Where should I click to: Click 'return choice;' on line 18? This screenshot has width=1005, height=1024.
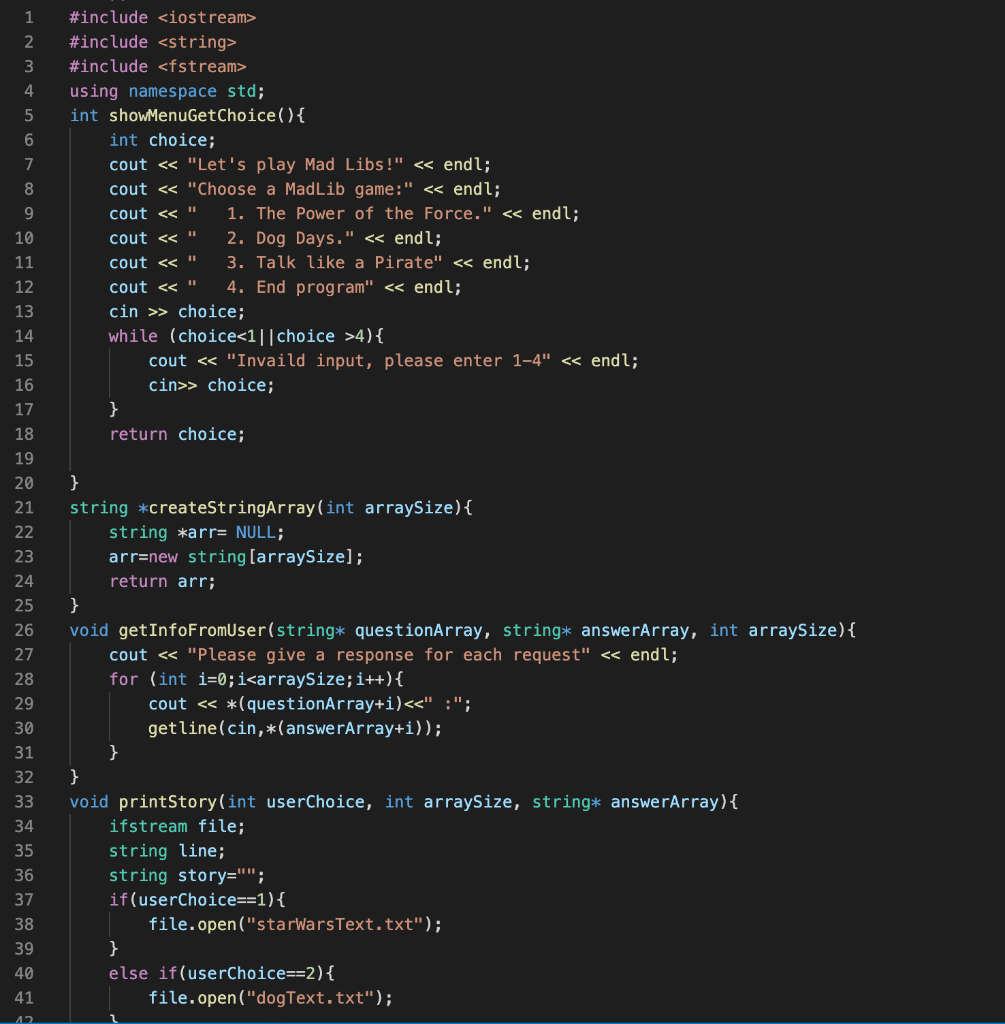[177, 434]
